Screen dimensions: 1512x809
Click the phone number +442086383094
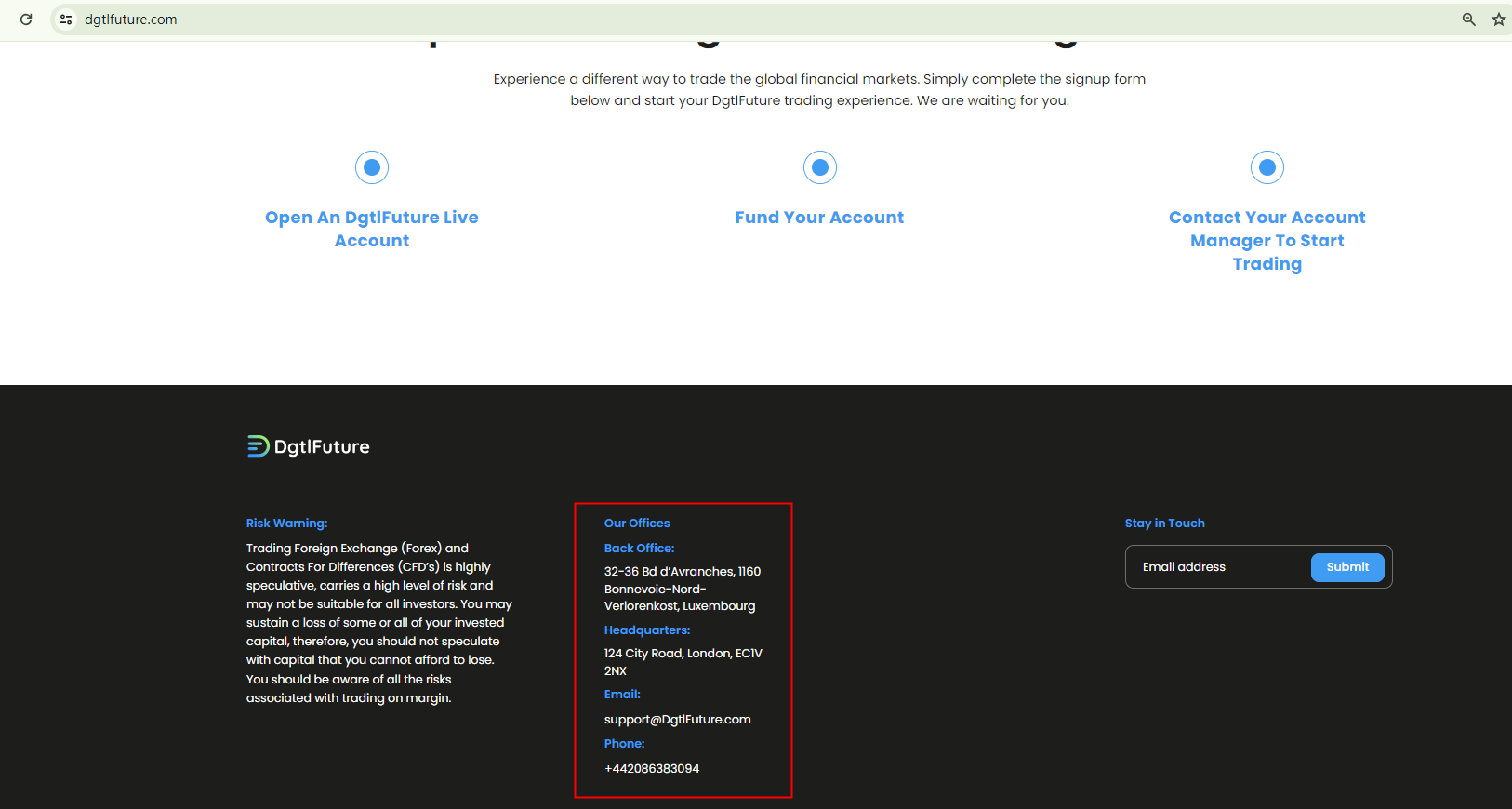652,769
